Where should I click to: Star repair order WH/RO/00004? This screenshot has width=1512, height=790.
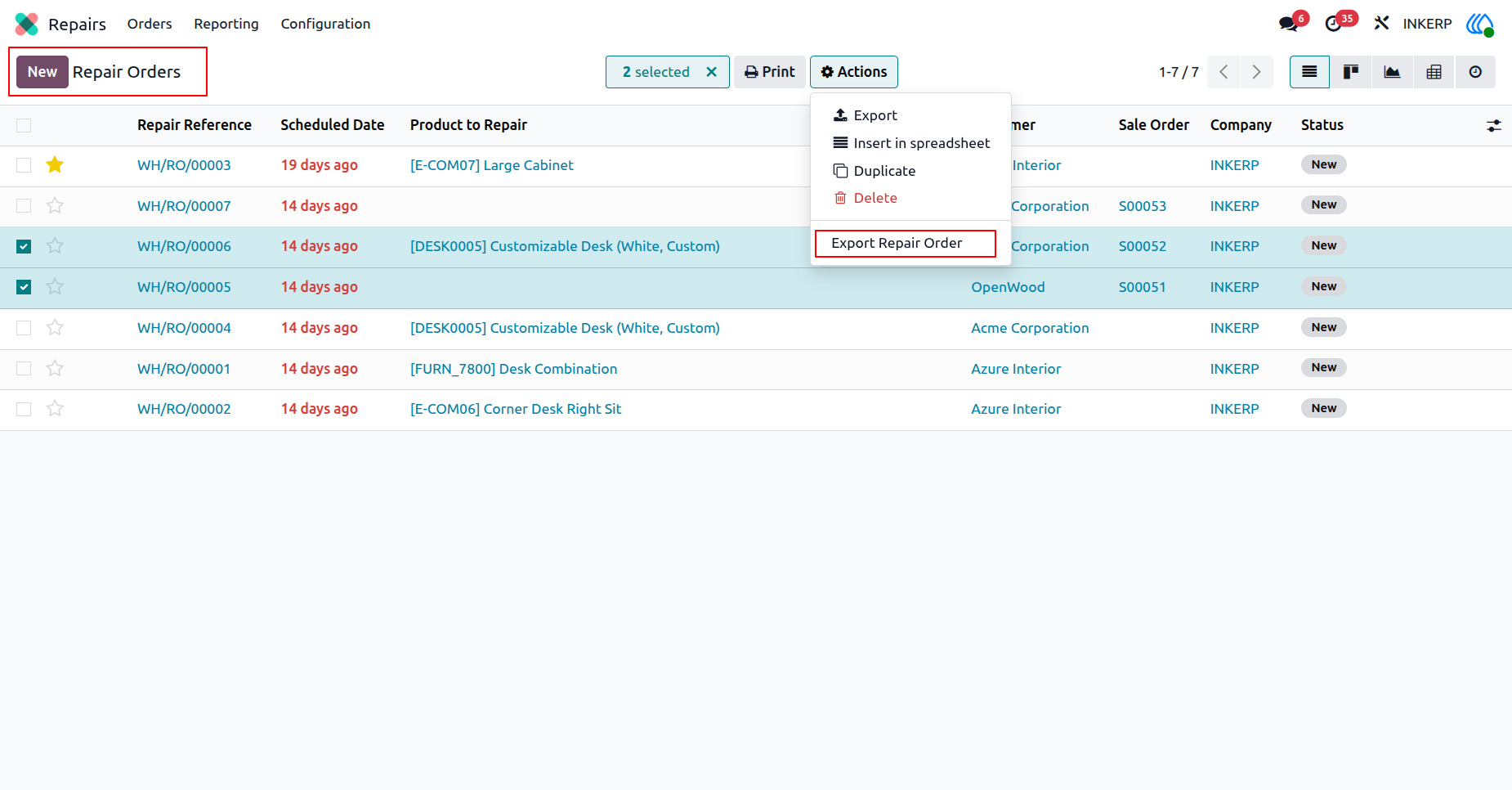(x=55, y=327)
